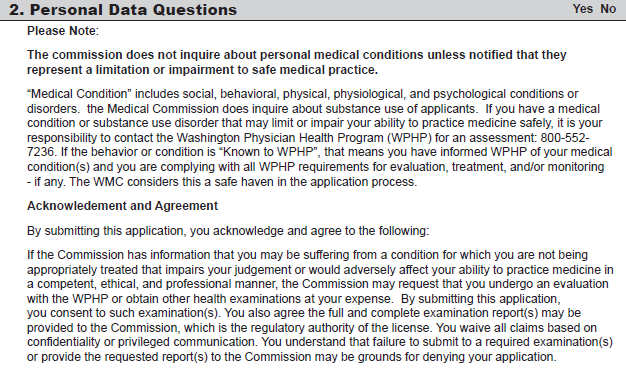The height and width of the screenshot is (372, 626).
Task: Select the bold sentence starting "The commission does not inquire"
Action: 297,62
